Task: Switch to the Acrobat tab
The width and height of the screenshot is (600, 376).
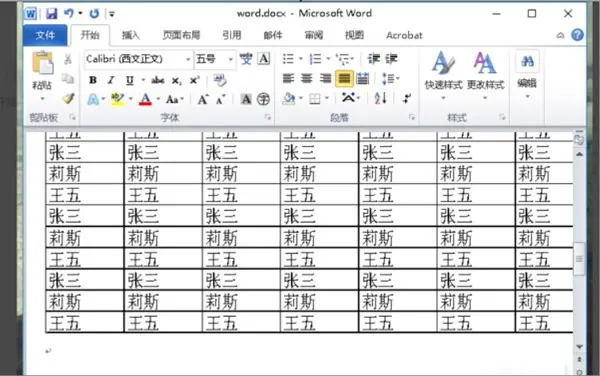Action: 404,35
